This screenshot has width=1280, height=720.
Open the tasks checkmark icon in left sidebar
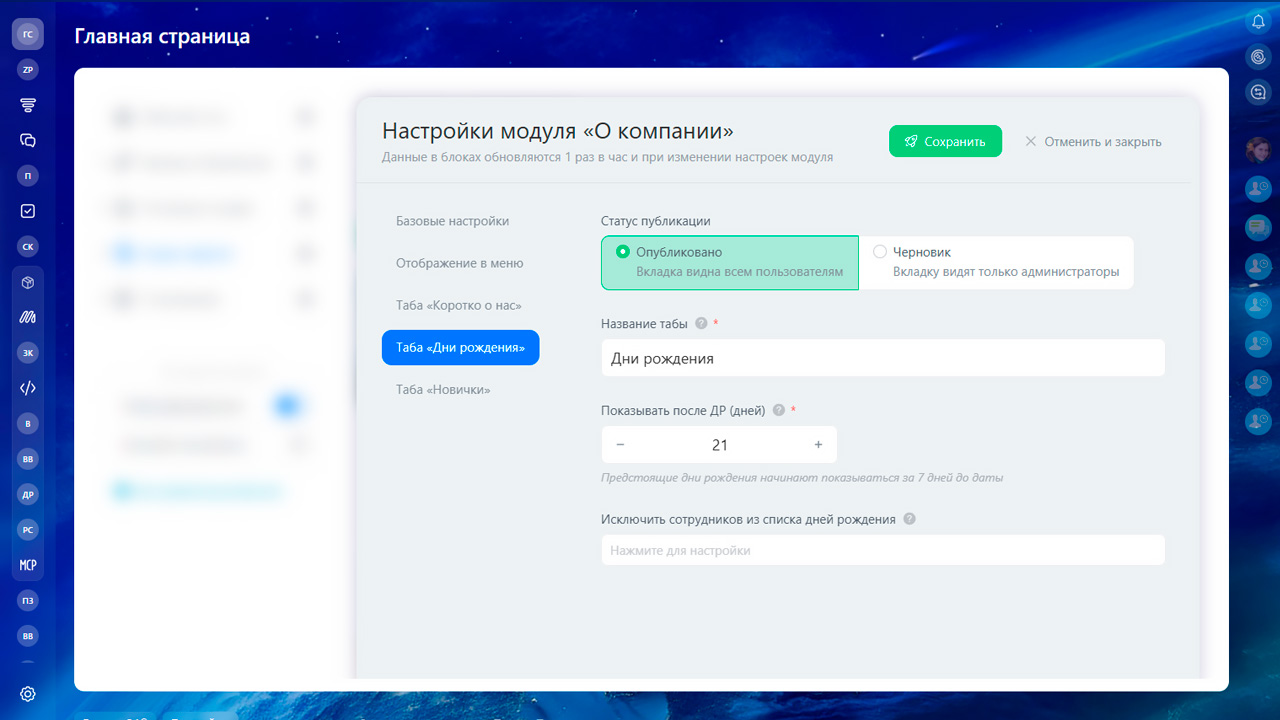pyautogui.click(x=28, y=211)
